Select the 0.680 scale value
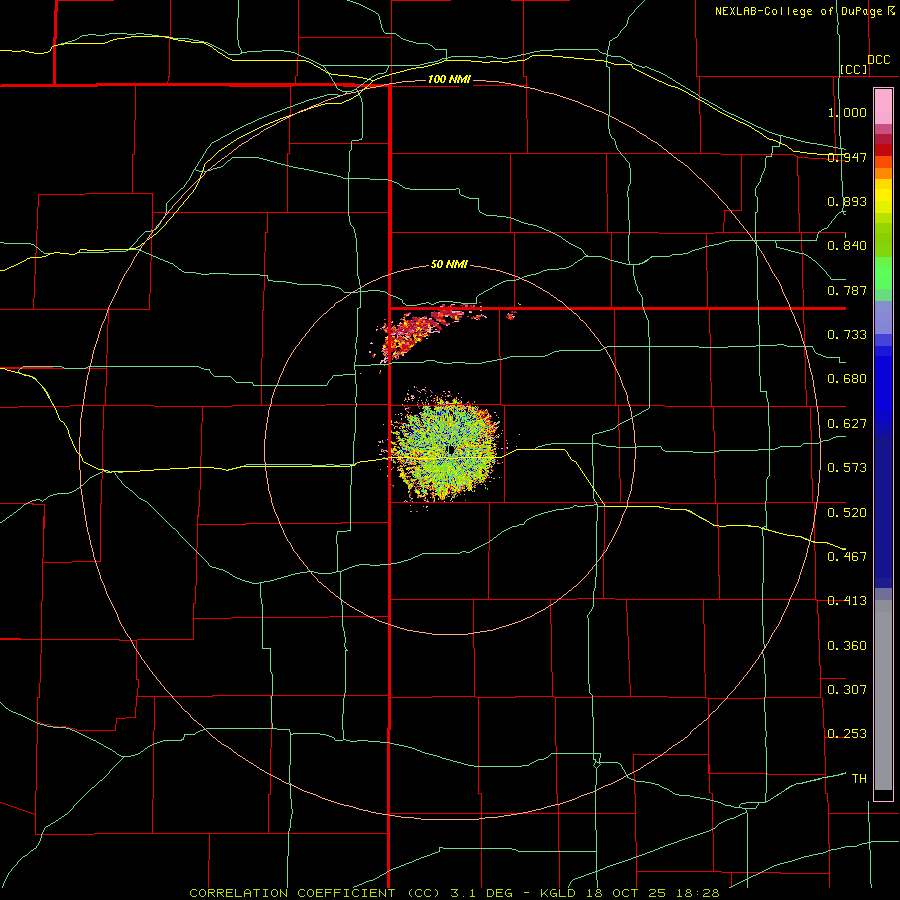The width and height of the screenshot is (900, 900). pos(847,379)
